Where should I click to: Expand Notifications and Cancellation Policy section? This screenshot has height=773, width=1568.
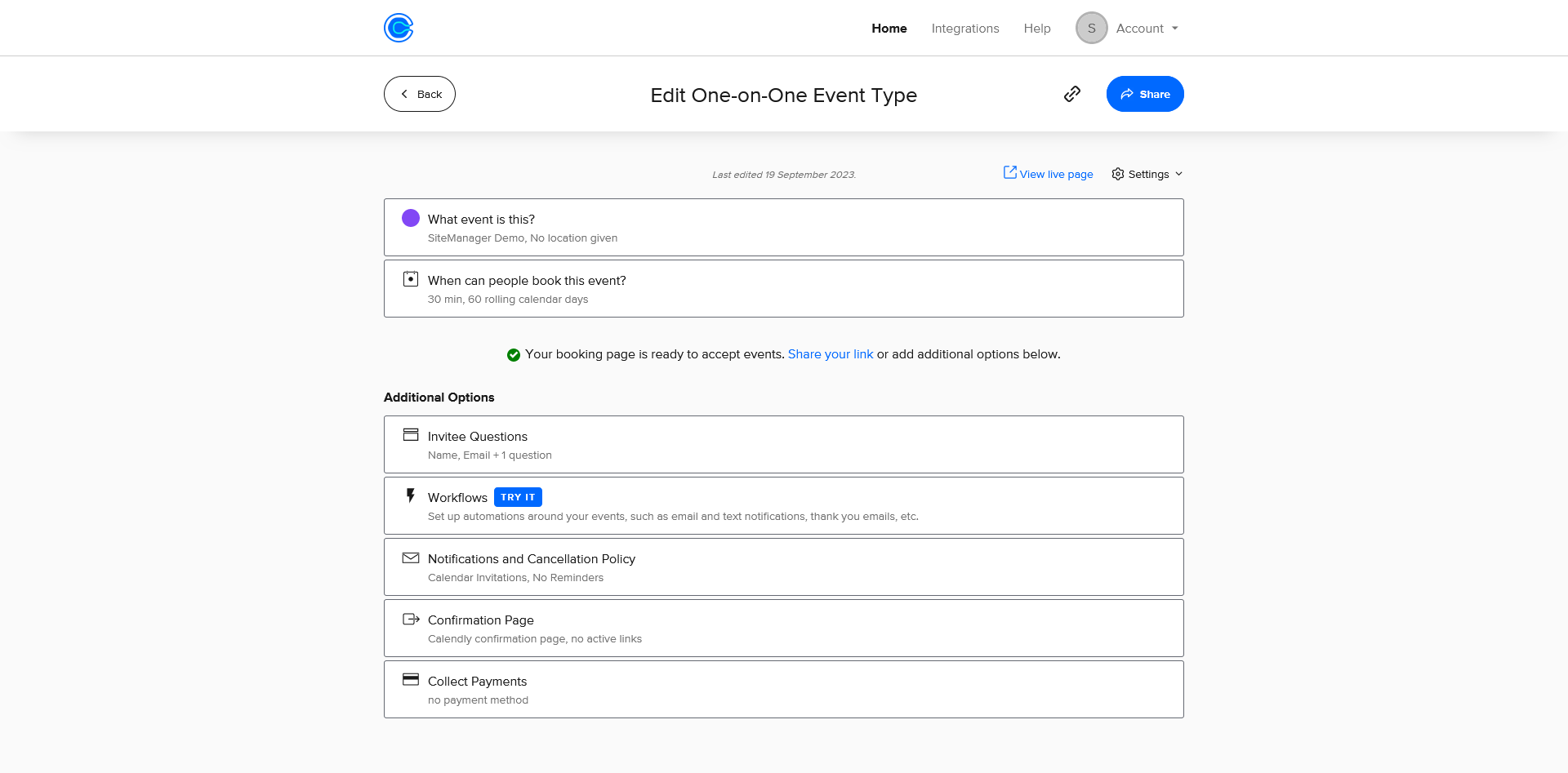click(784, 566)
